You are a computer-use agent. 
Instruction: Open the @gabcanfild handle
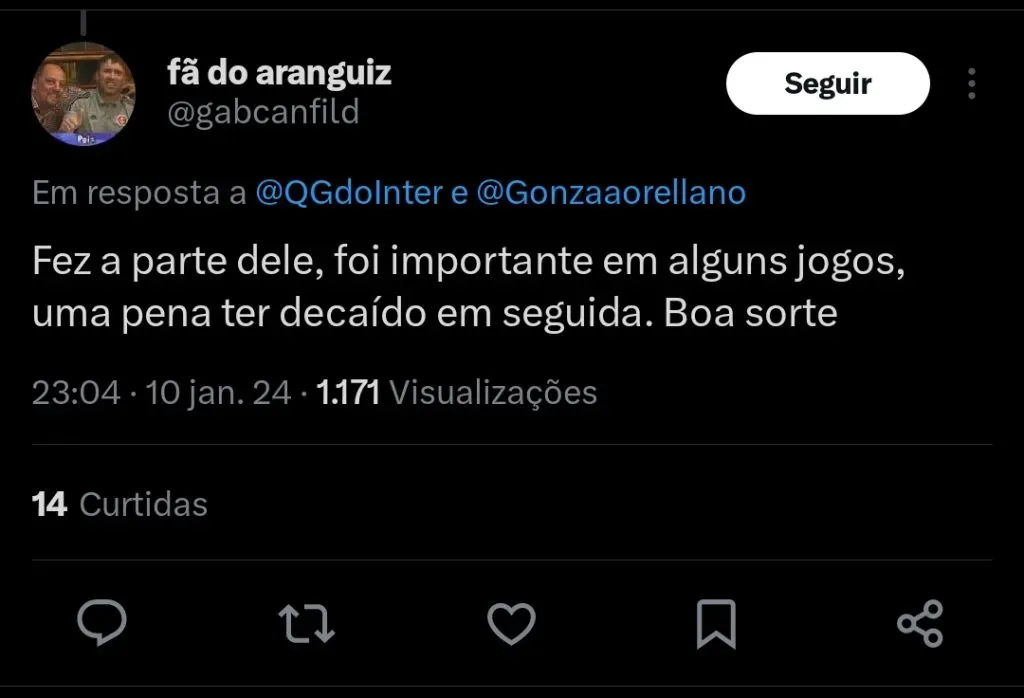pos(263,111)
